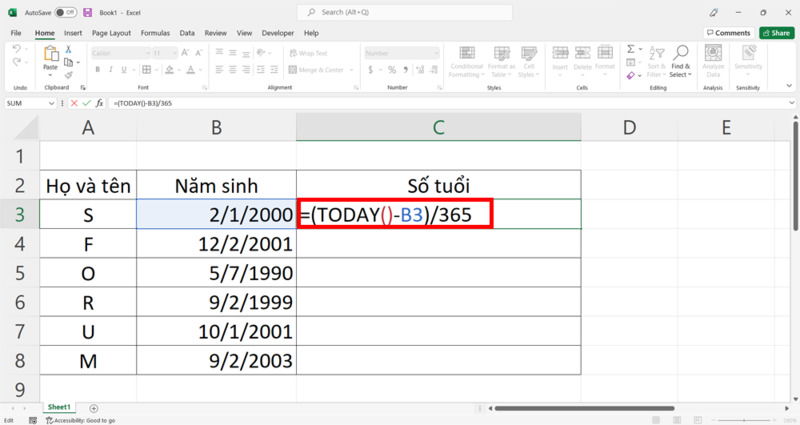Click the Sensitivity icon
The height and width of the screenshot is (425, 800).
748,53
